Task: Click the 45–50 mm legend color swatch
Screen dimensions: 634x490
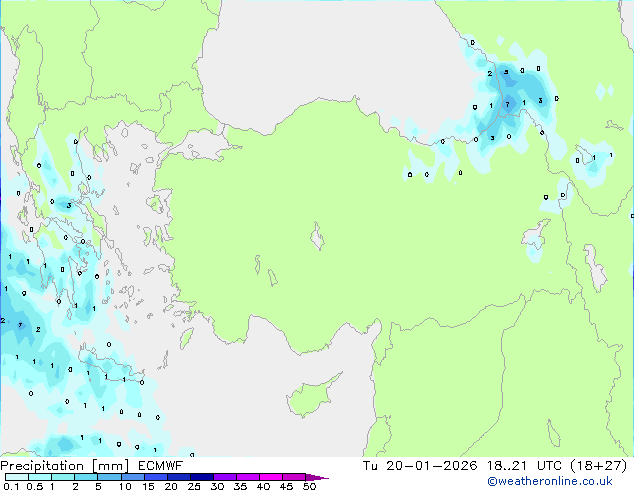Action: (294, 477)
